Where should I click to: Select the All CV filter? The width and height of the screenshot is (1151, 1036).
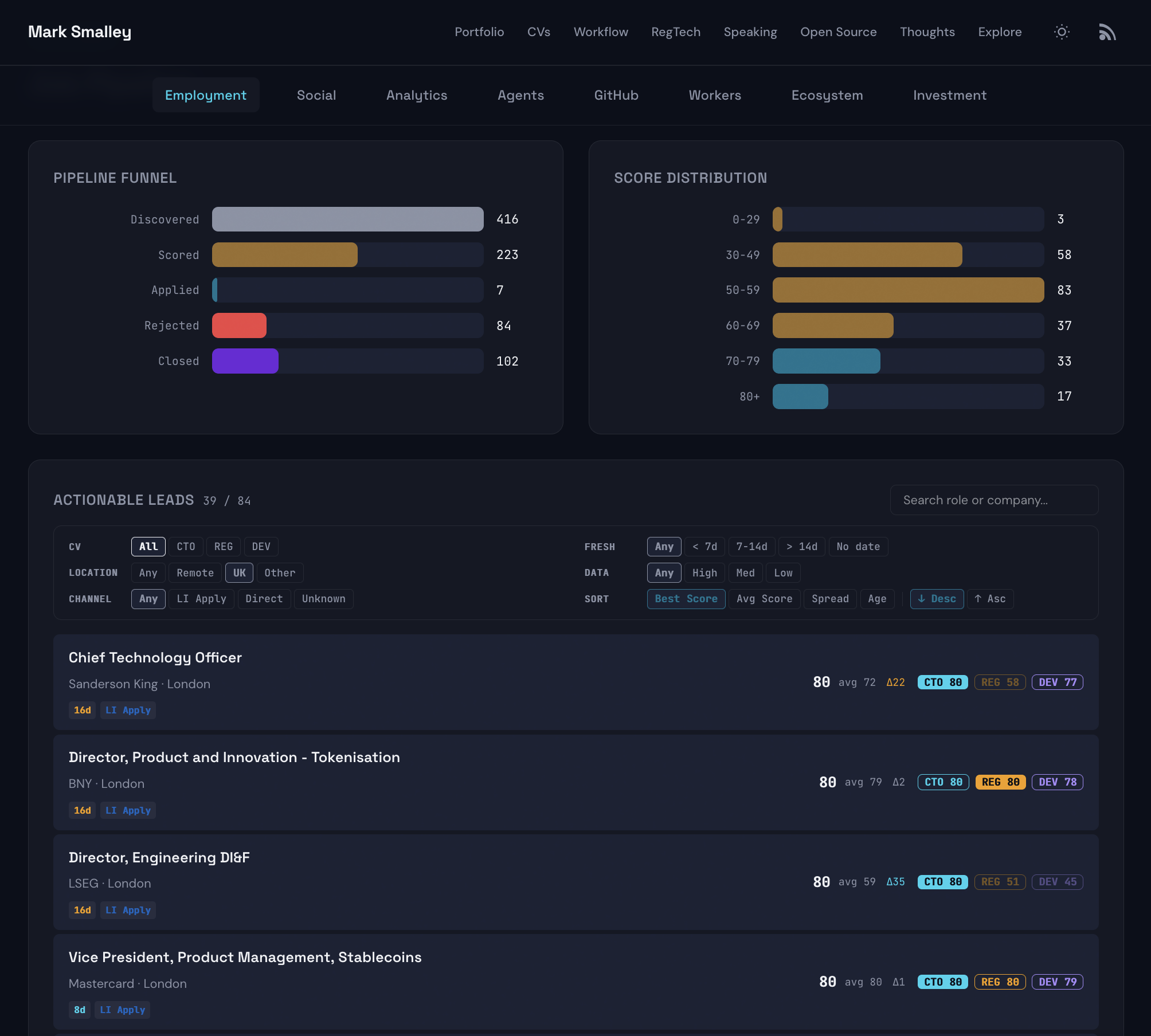148,547
